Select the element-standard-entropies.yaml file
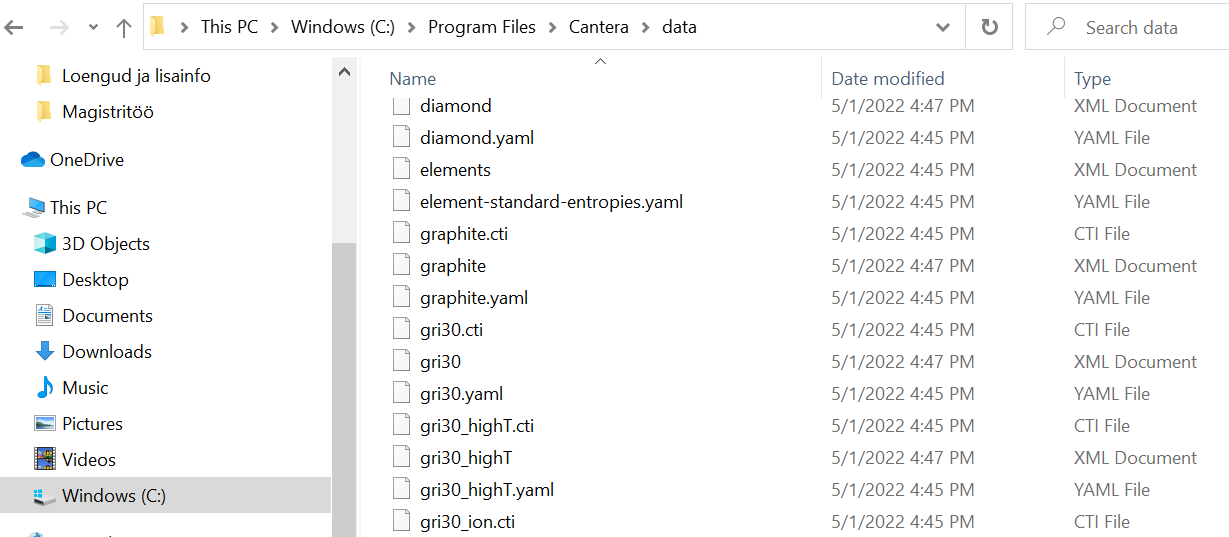Screen dimensions: 1229x537 point(551,202)
